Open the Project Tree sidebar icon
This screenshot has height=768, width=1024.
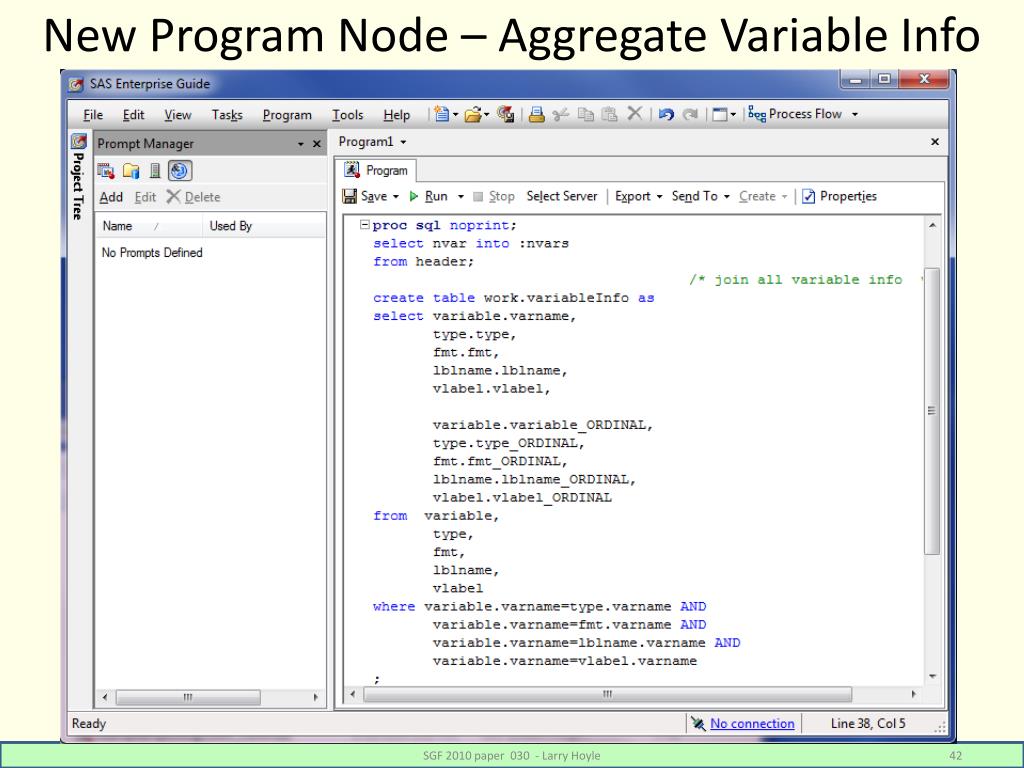79,141
